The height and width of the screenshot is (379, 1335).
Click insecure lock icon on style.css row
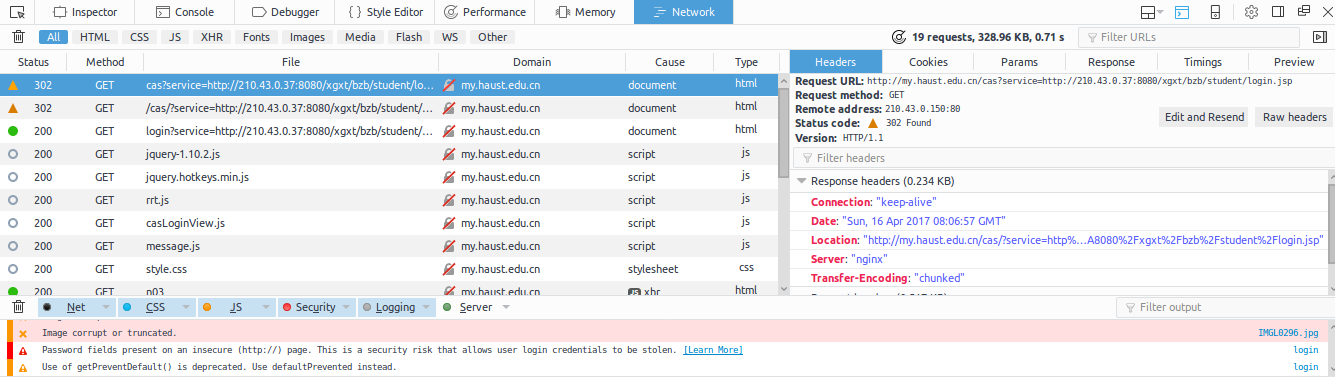[x=449, y=269]
